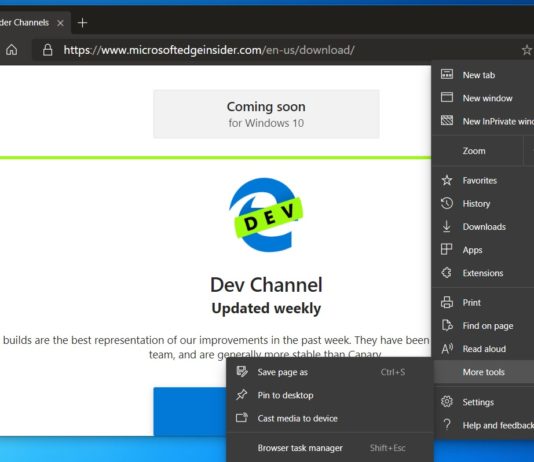Click the Updated weekly text
The image size is (534, 462).
(x=266, y=308)
